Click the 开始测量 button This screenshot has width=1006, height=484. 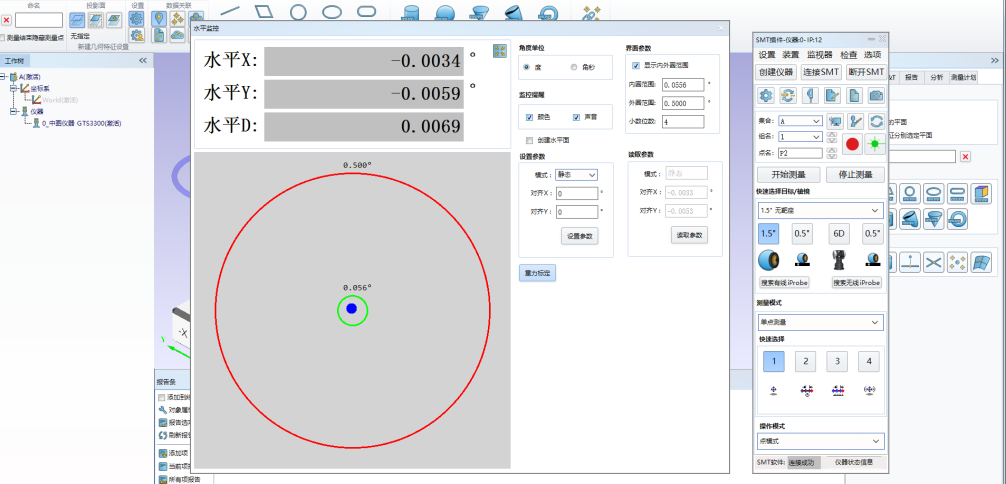pos(788,174)
